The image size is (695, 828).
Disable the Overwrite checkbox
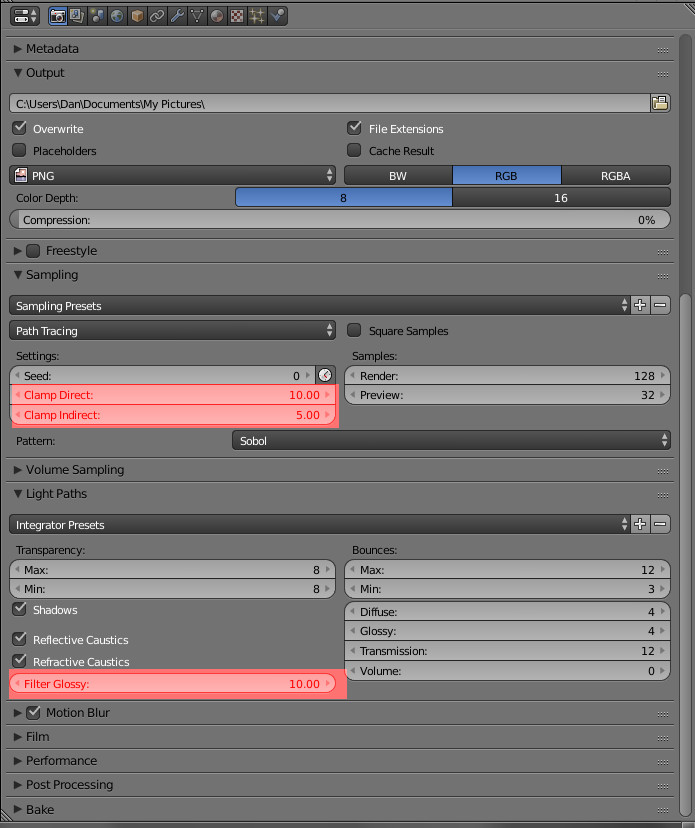(x=20, y=128)
